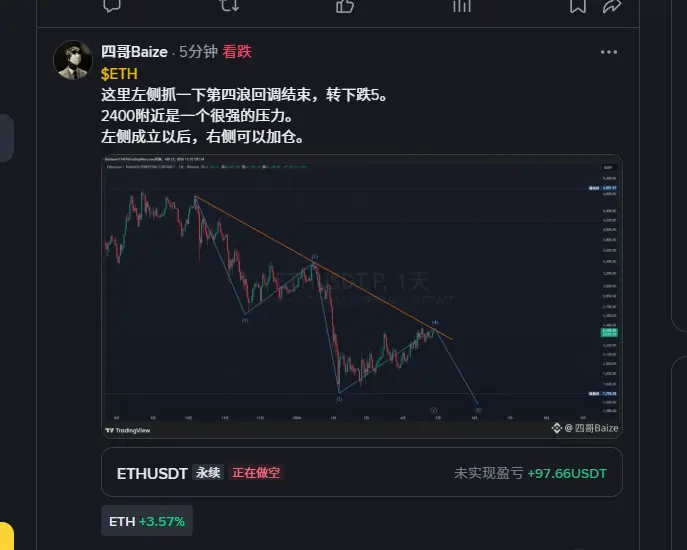Open the ETHUSDT position card
Screen dimensions: 687x550
361,472
